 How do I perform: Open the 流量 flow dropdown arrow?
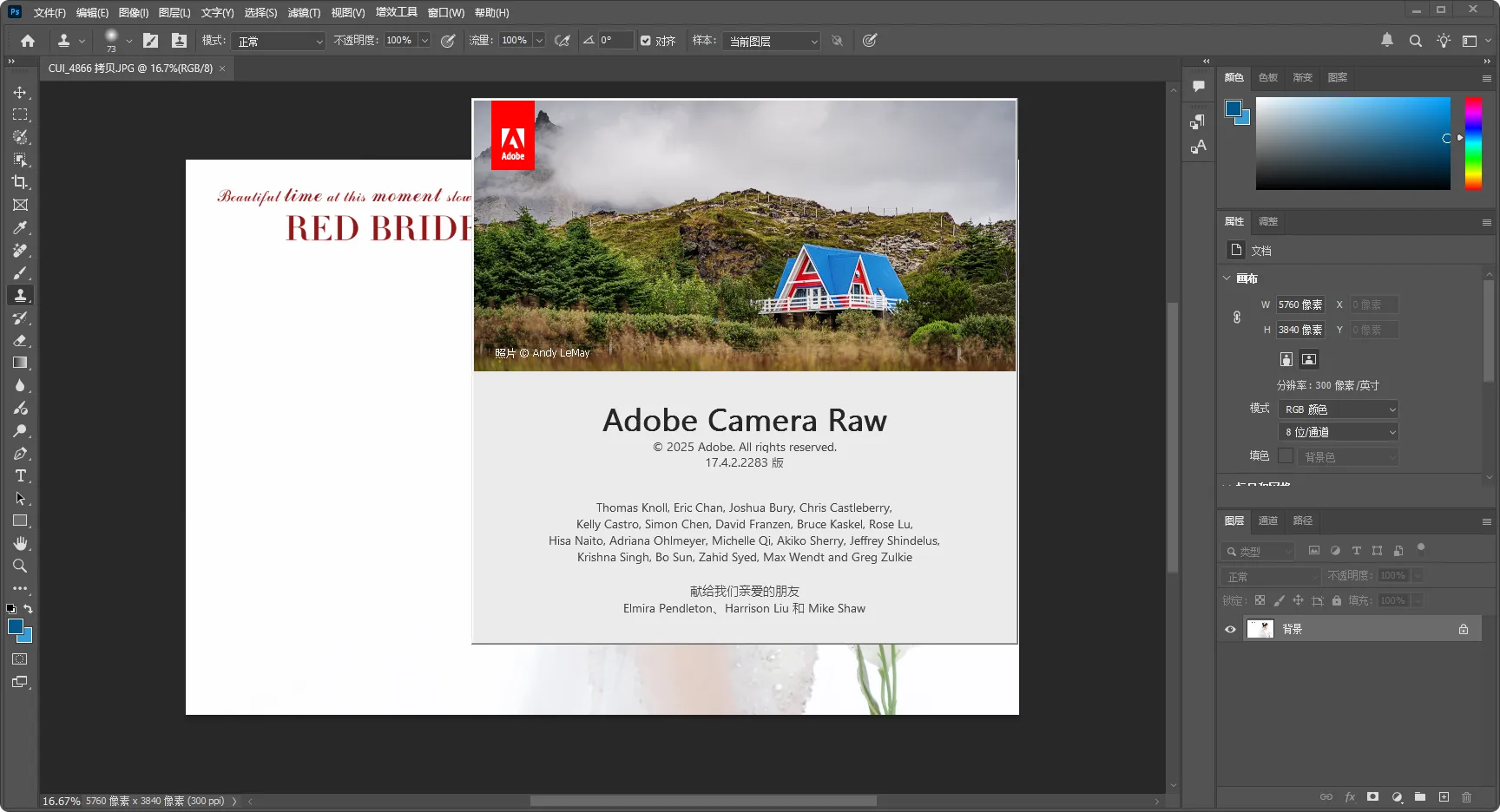click(539, 41)
